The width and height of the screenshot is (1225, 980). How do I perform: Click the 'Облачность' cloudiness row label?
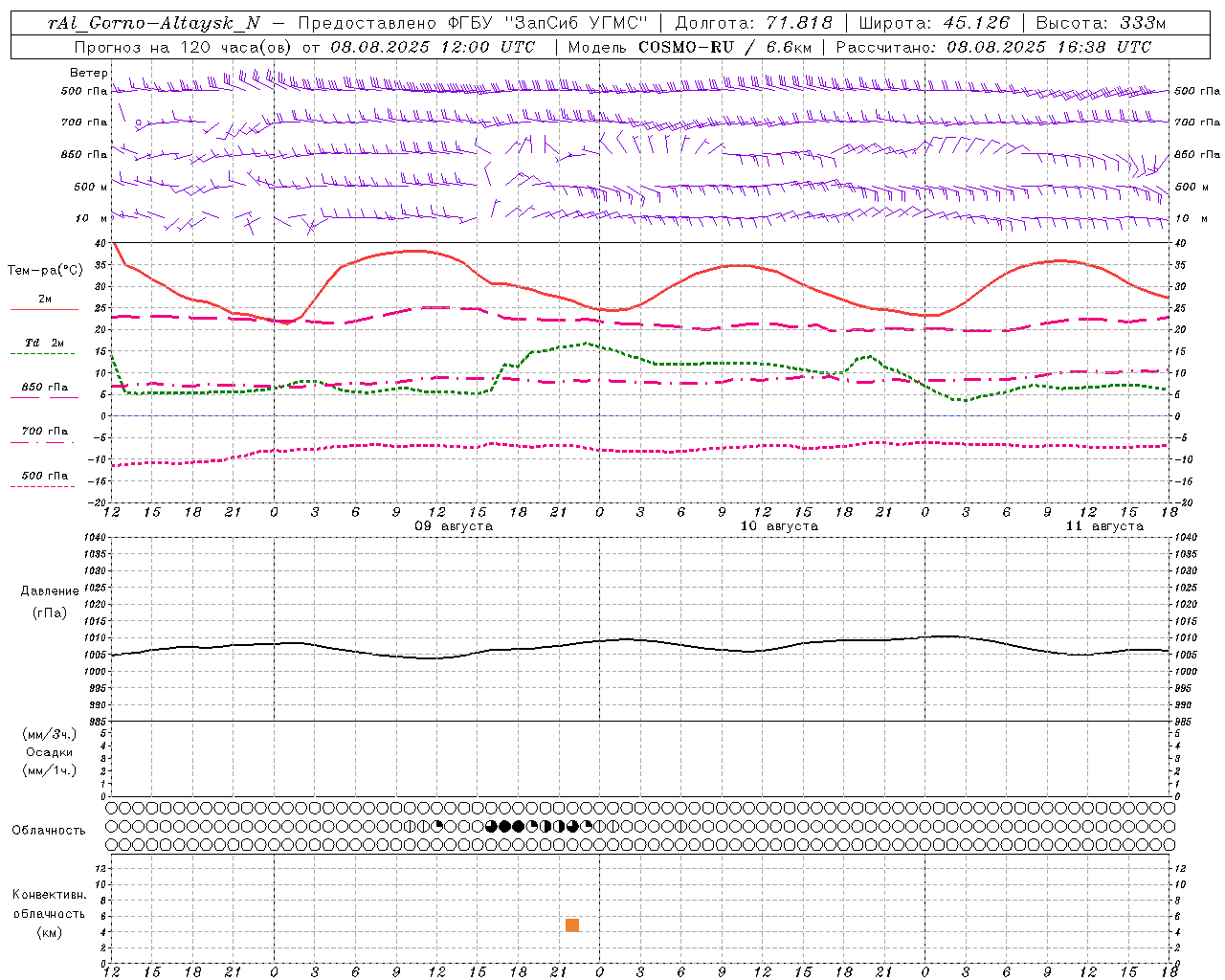click(49, 831)
